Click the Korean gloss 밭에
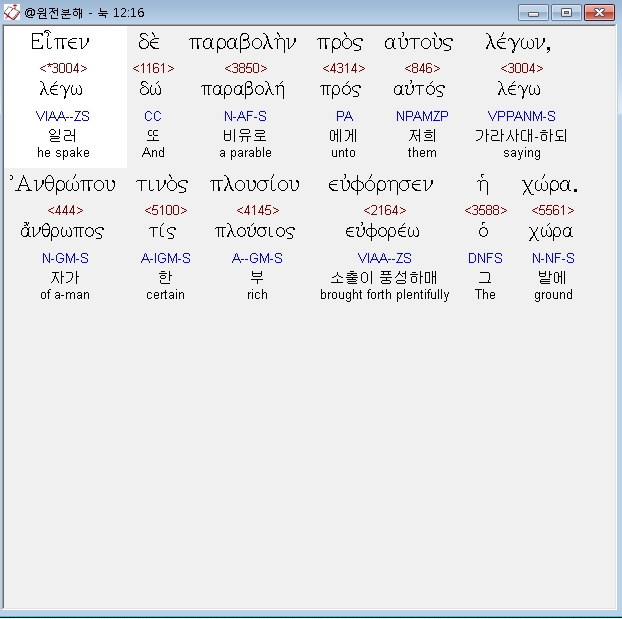Screen dimensions: 622x619 click(x=552, y=278)
